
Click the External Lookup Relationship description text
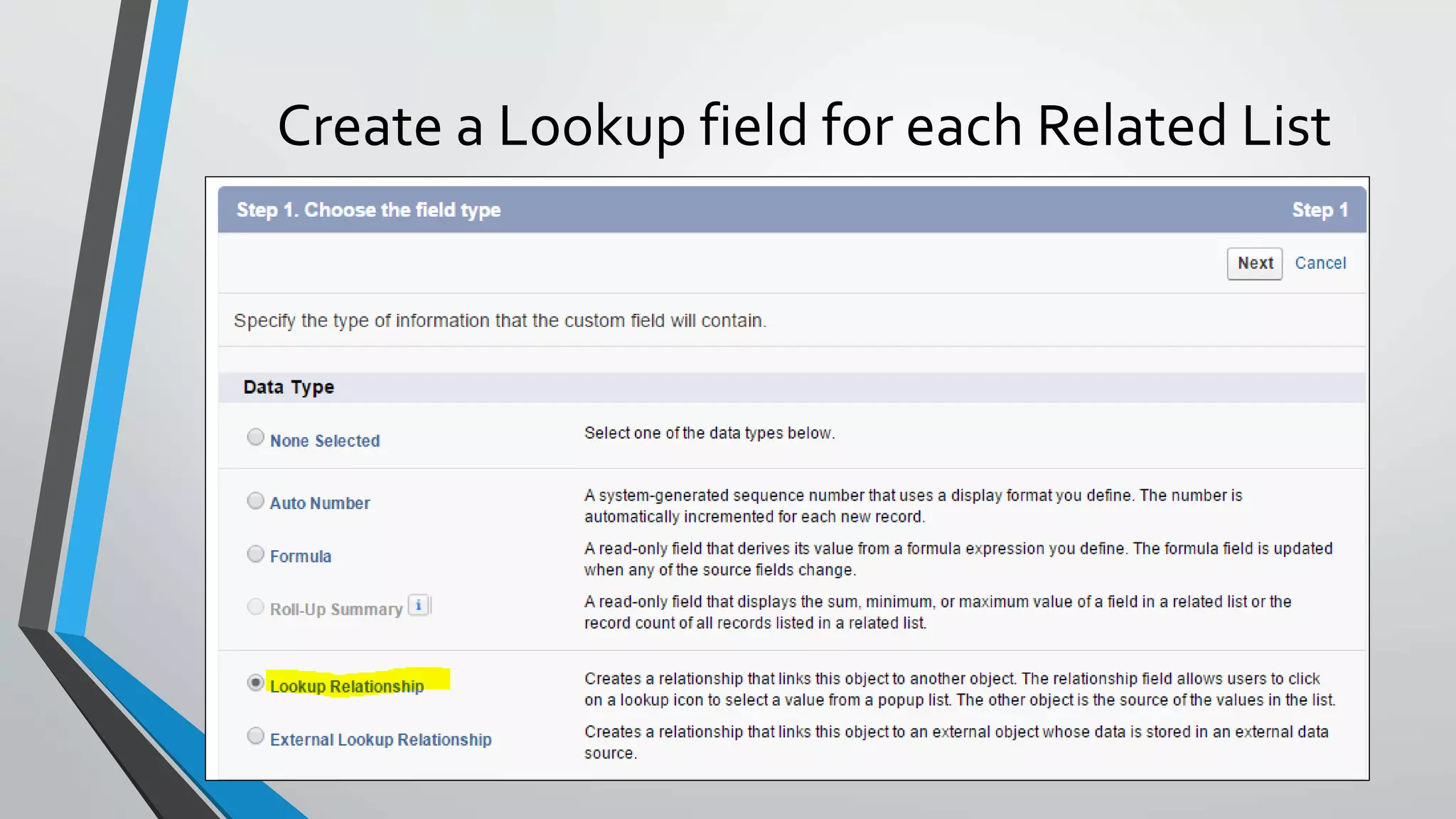pyautogui.click(x=956, y=742)
